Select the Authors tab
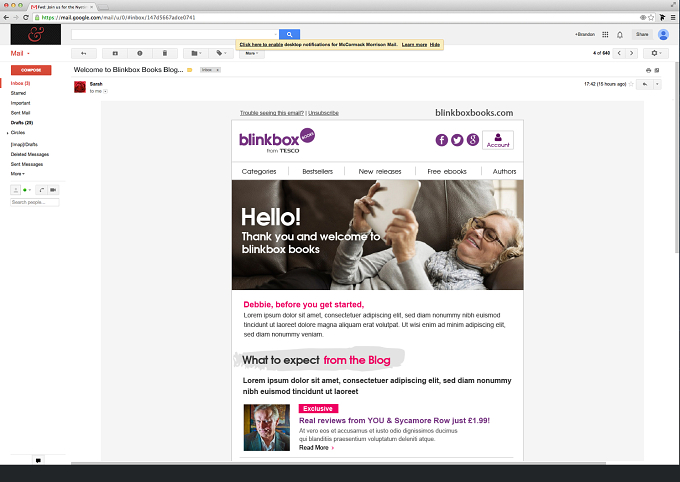Image resolution: width=680 pixels, height=482 pixels. [504, 171]
